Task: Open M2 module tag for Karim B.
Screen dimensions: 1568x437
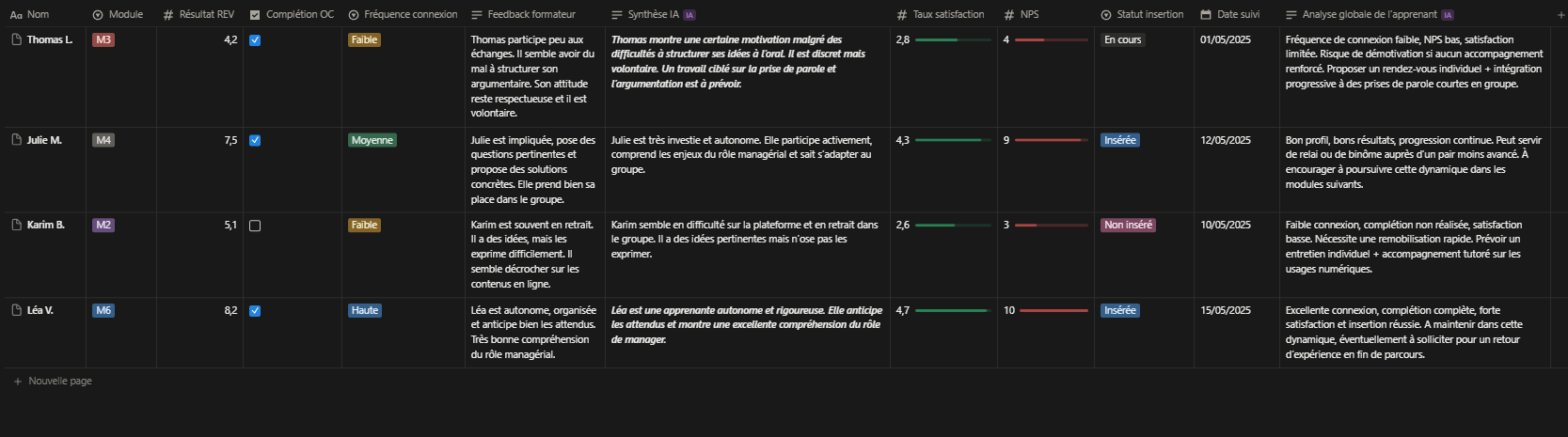Action: coord(103,225)
